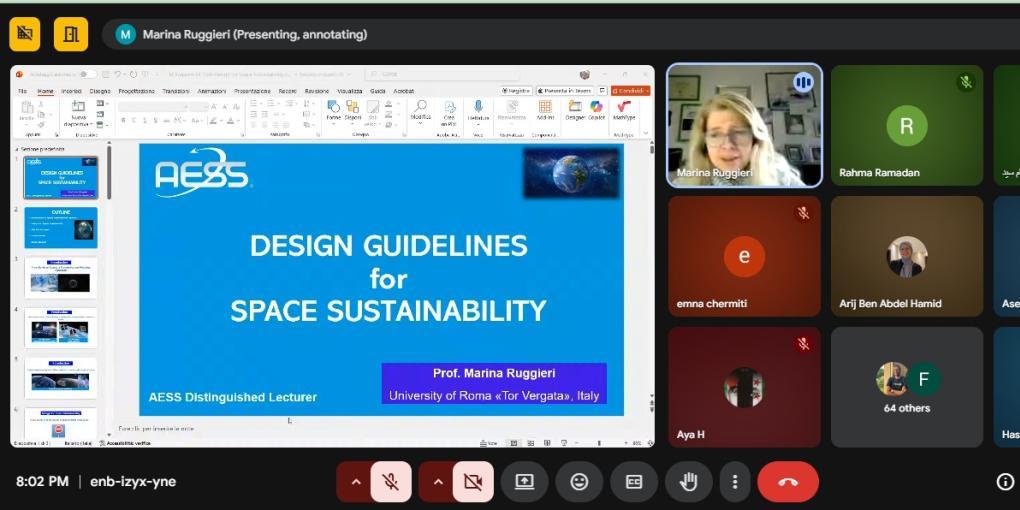The image size is (1020, 510).
Task: Open the font size combo box
Action: coord(199,107)
